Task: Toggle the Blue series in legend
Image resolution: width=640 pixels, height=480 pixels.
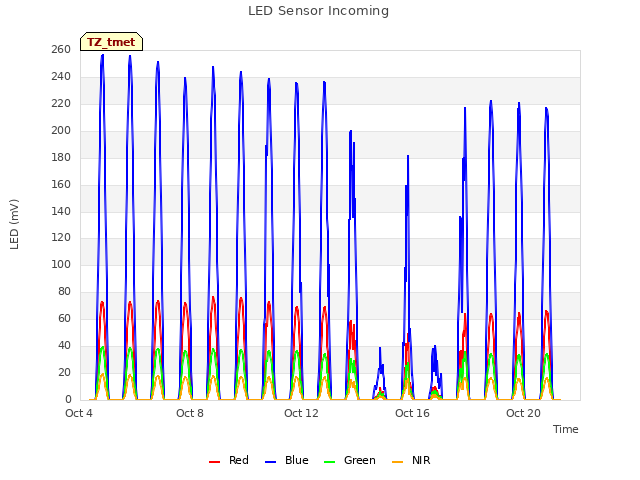Action: 287,460
